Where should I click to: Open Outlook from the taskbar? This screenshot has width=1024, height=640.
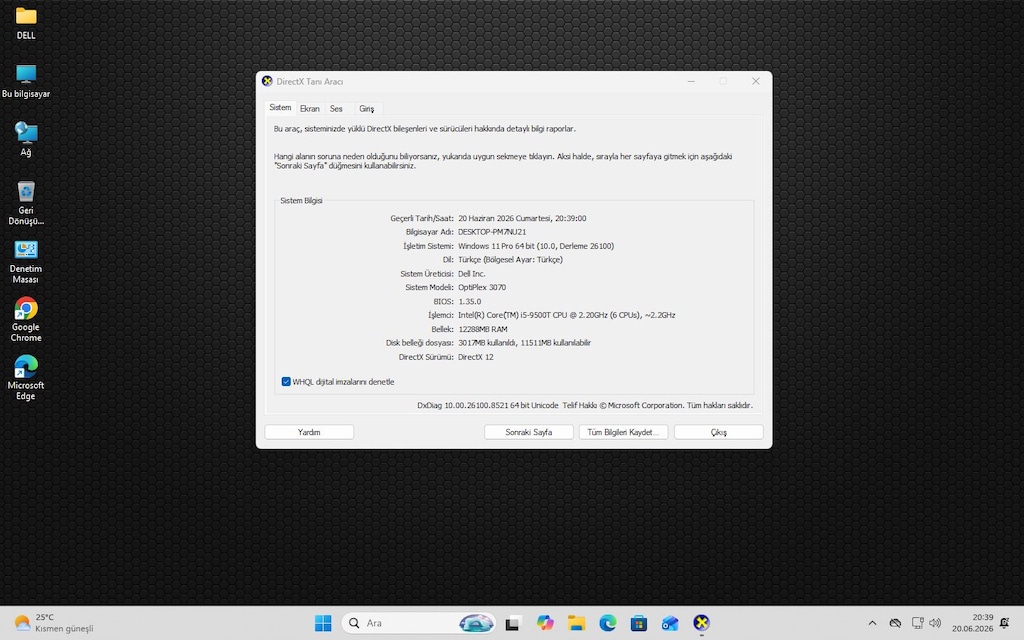(x=670, y=623)
